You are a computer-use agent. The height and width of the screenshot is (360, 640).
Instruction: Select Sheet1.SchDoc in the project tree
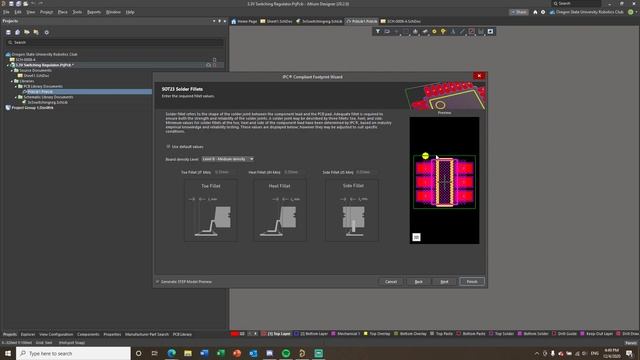33,76
